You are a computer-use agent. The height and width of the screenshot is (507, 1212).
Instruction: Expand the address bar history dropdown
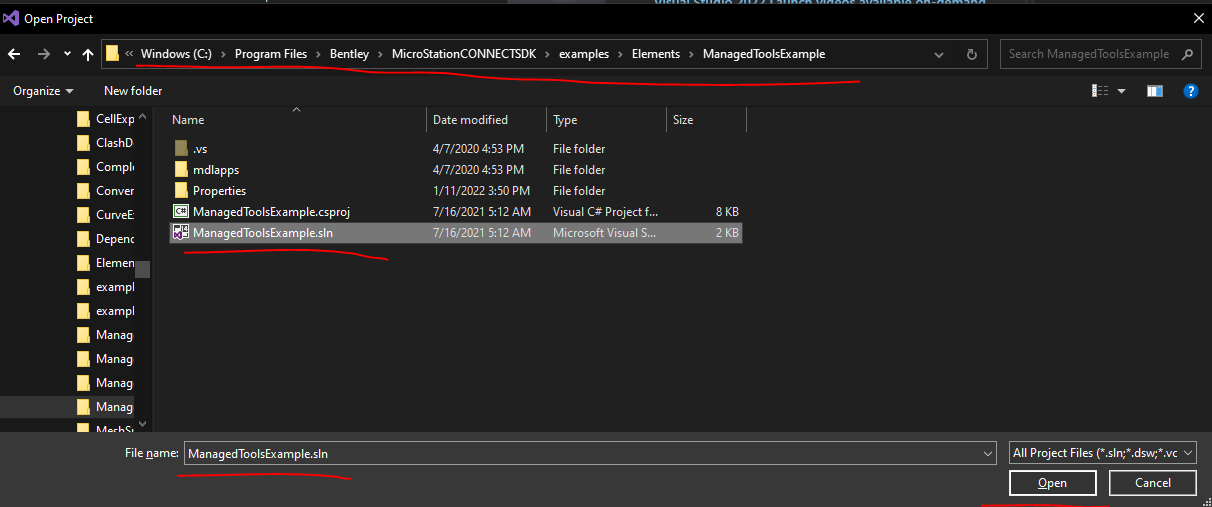click(939, 54)
